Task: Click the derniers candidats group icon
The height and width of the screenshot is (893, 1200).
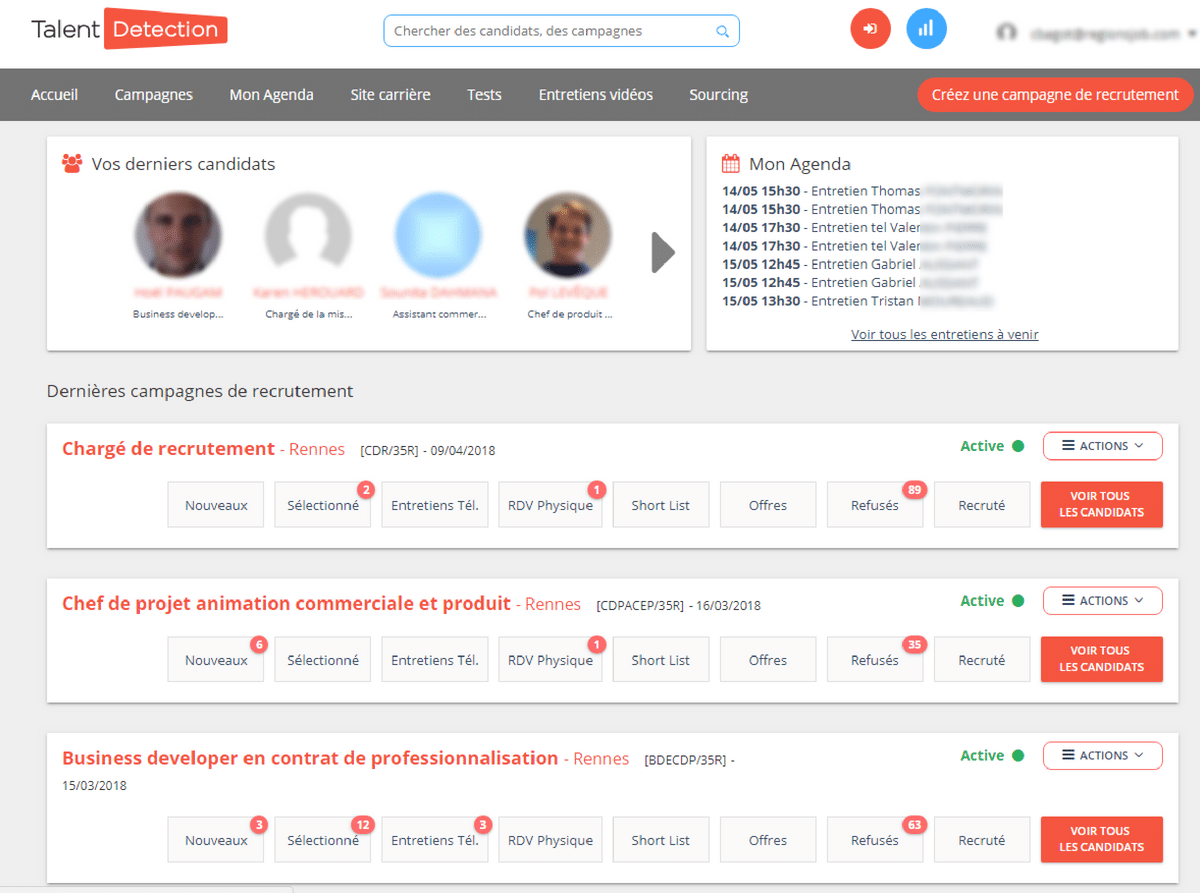Action: click(72, 163)
